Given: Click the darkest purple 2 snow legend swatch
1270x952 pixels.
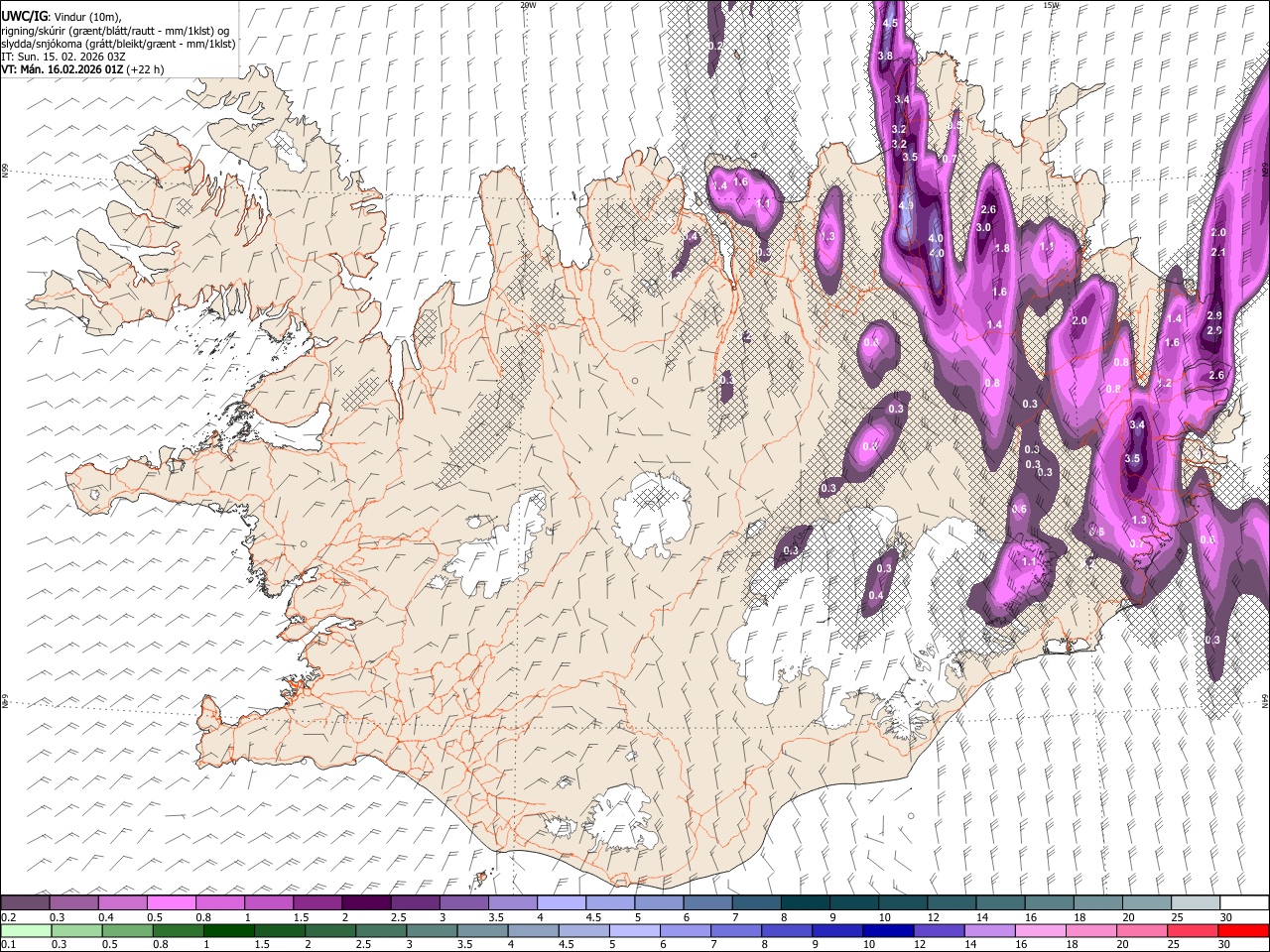Looking at the screenshot, I should pos(366,902).
